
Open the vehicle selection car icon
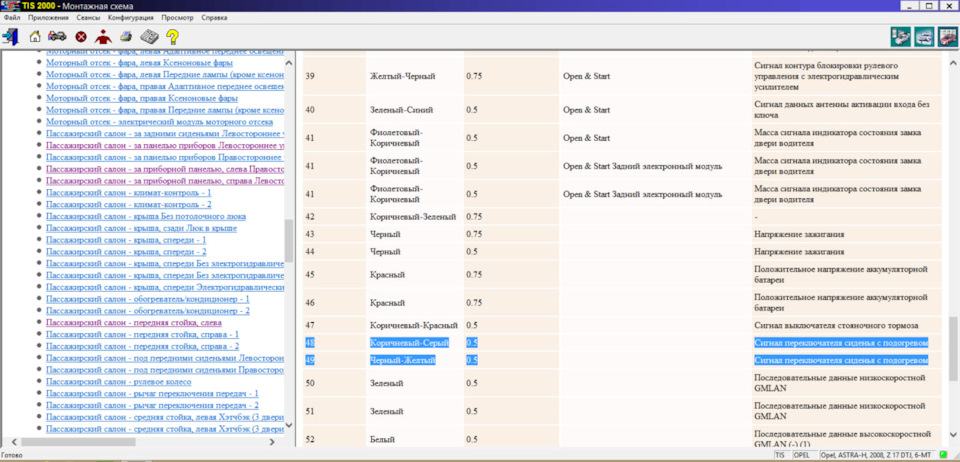point(58,37)
